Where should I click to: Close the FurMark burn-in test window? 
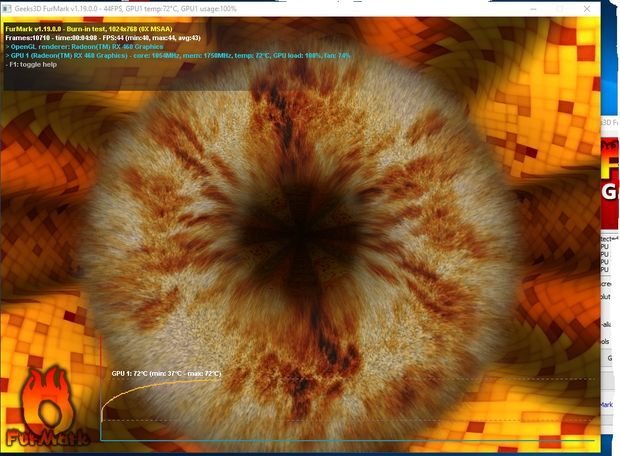pos(587,9)
